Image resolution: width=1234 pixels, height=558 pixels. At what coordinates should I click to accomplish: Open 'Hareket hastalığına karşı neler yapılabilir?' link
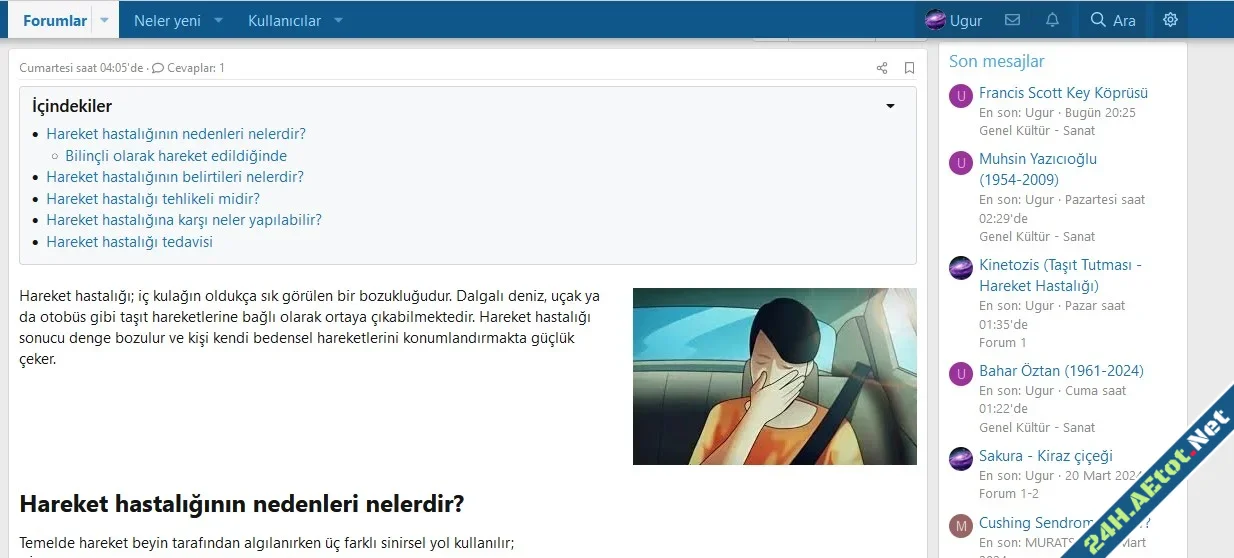pyautogui.click(x=184, y=220)
